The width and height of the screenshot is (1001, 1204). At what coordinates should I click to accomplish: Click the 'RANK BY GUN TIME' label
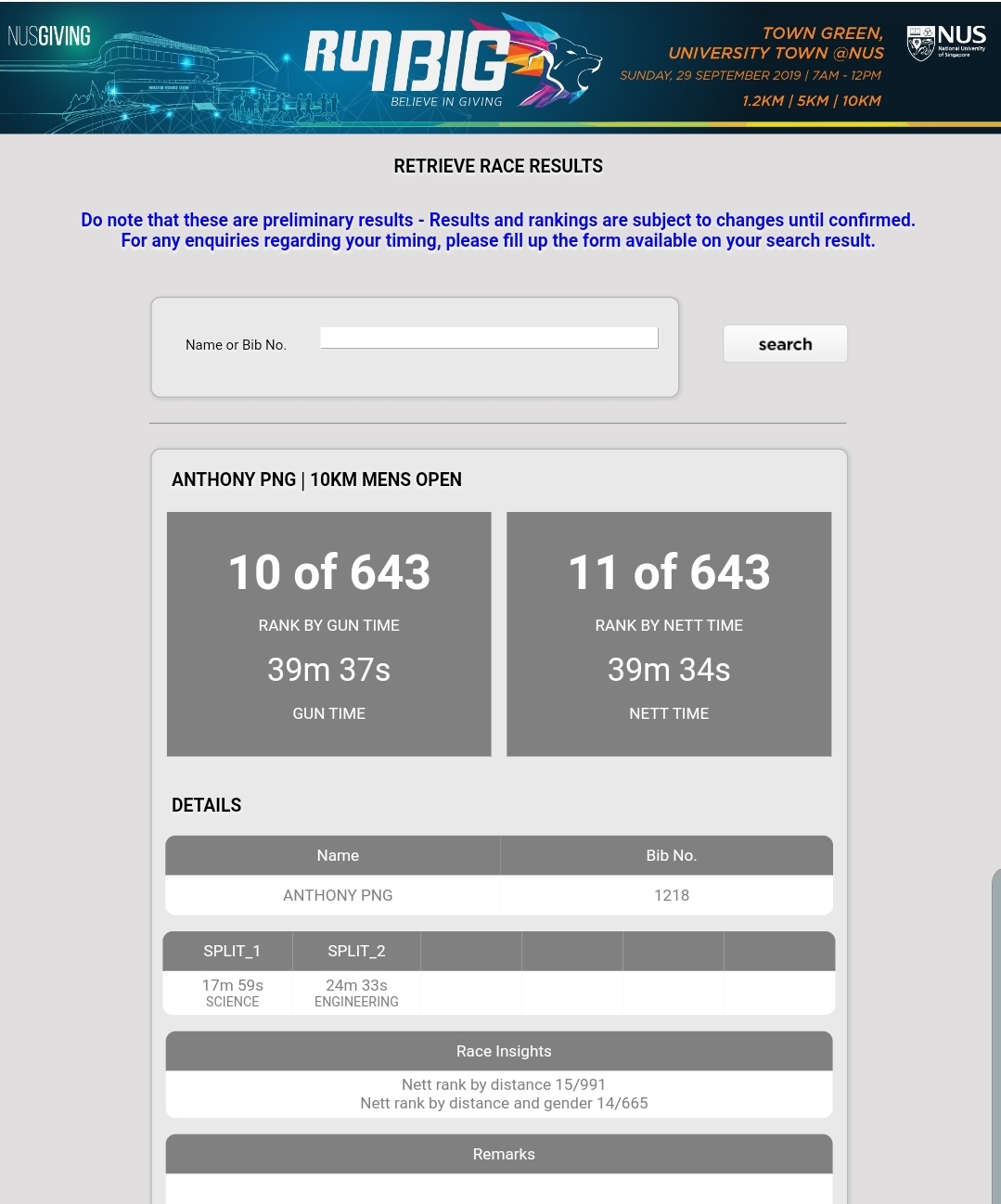pos(329,625)
